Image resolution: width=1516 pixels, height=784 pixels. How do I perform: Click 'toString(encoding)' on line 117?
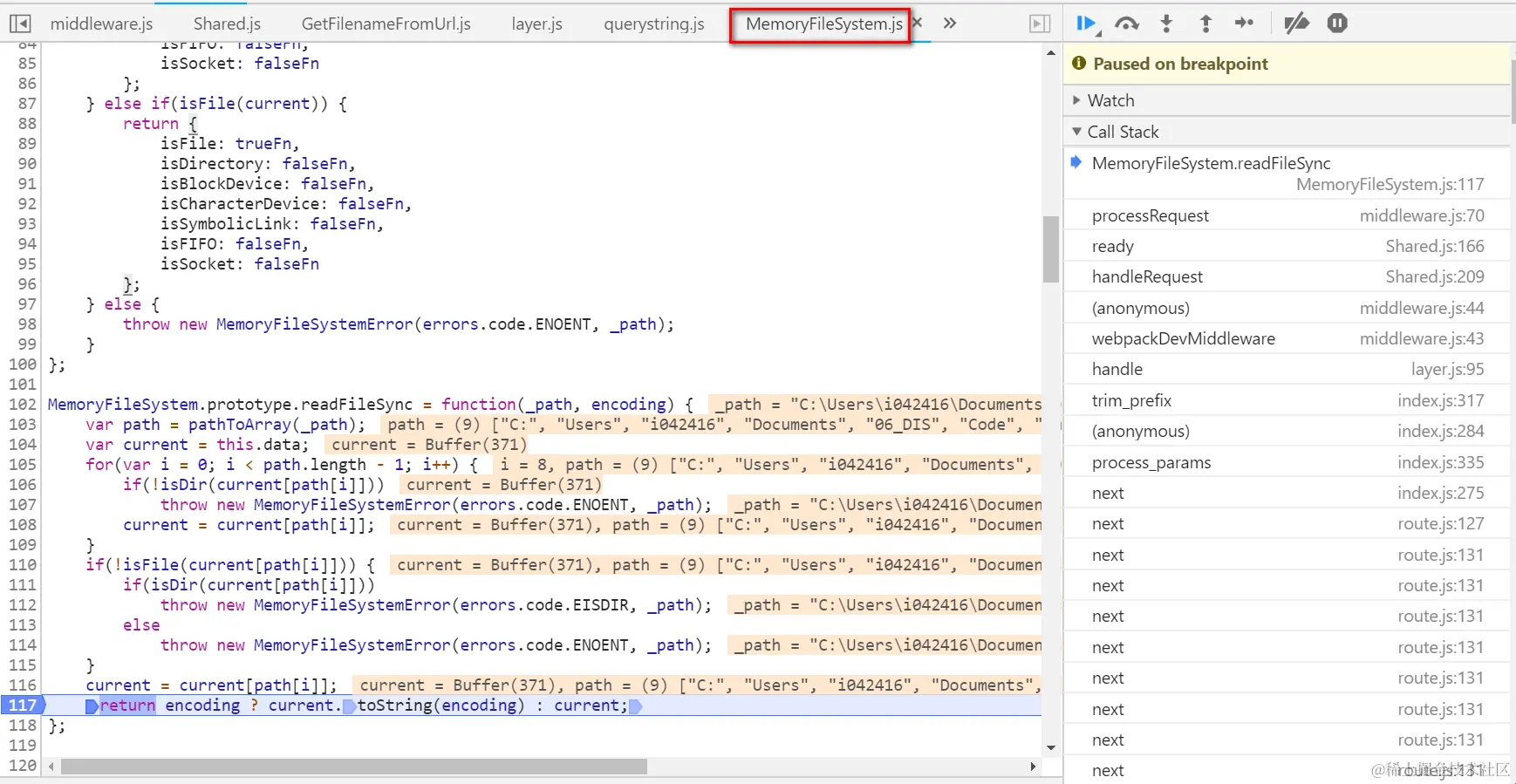point(441,705)
